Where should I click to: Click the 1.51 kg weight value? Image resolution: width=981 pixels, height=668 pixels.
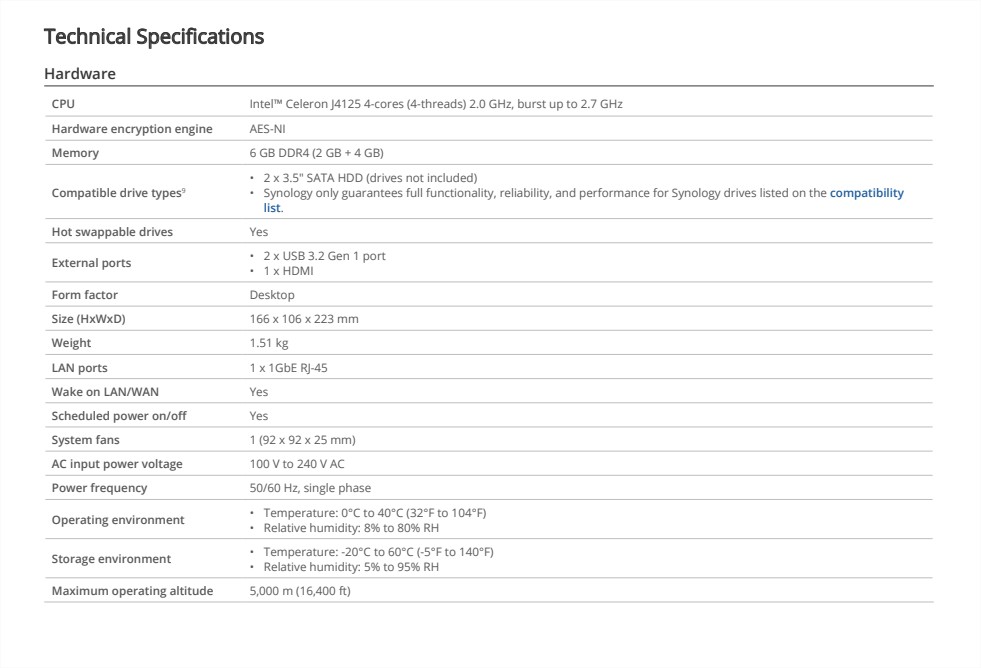(269, 343)
